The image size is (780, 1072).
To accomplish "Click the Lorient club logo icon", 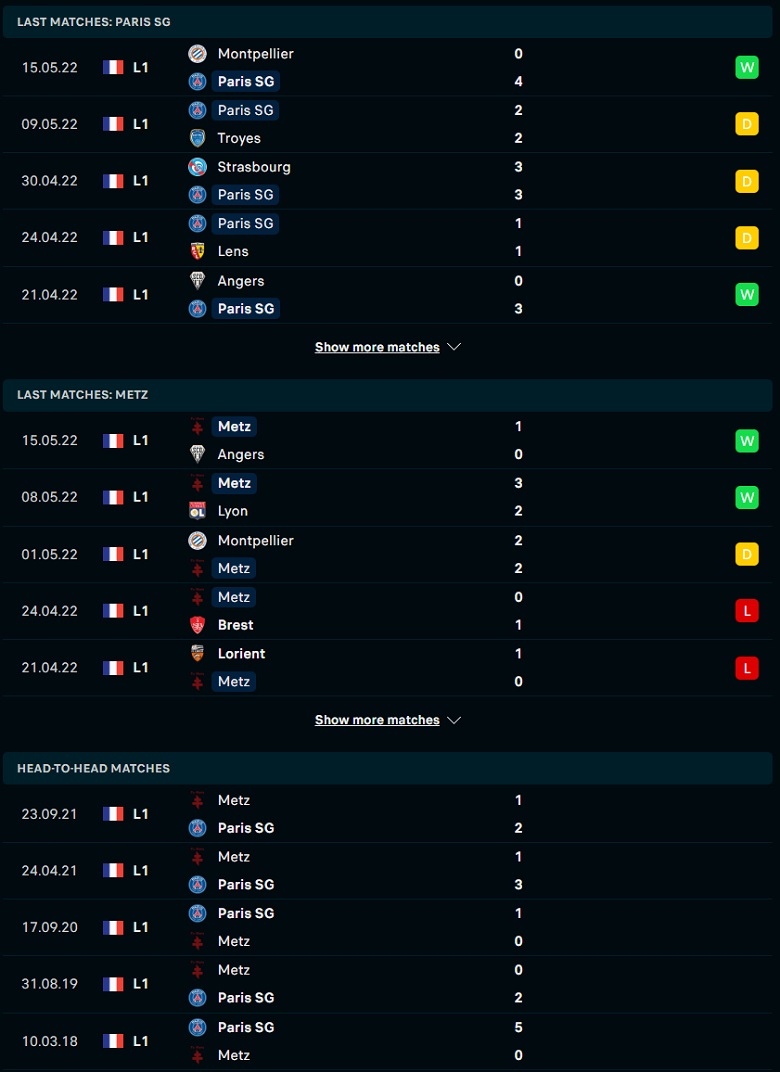I will tap(198, 654).
